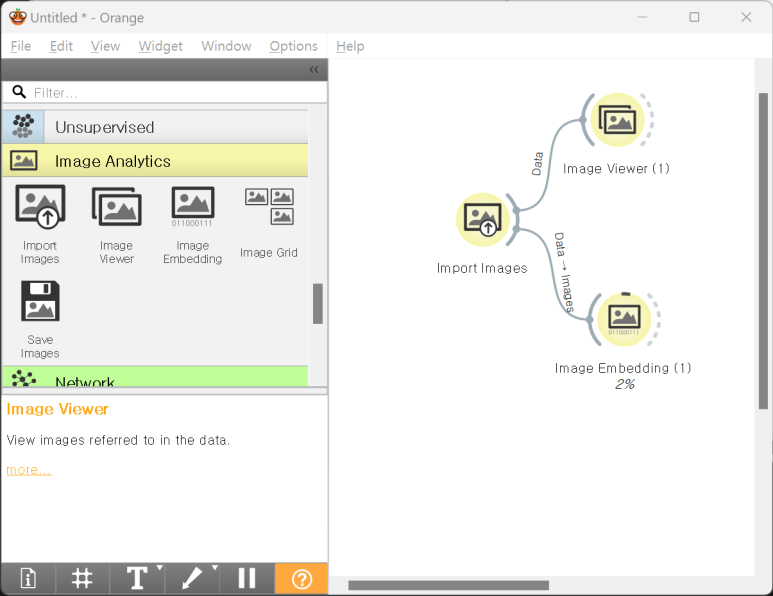
Task: Collapse the Image Analytics category
Action: pyautogui.click(x=155, y=161)
